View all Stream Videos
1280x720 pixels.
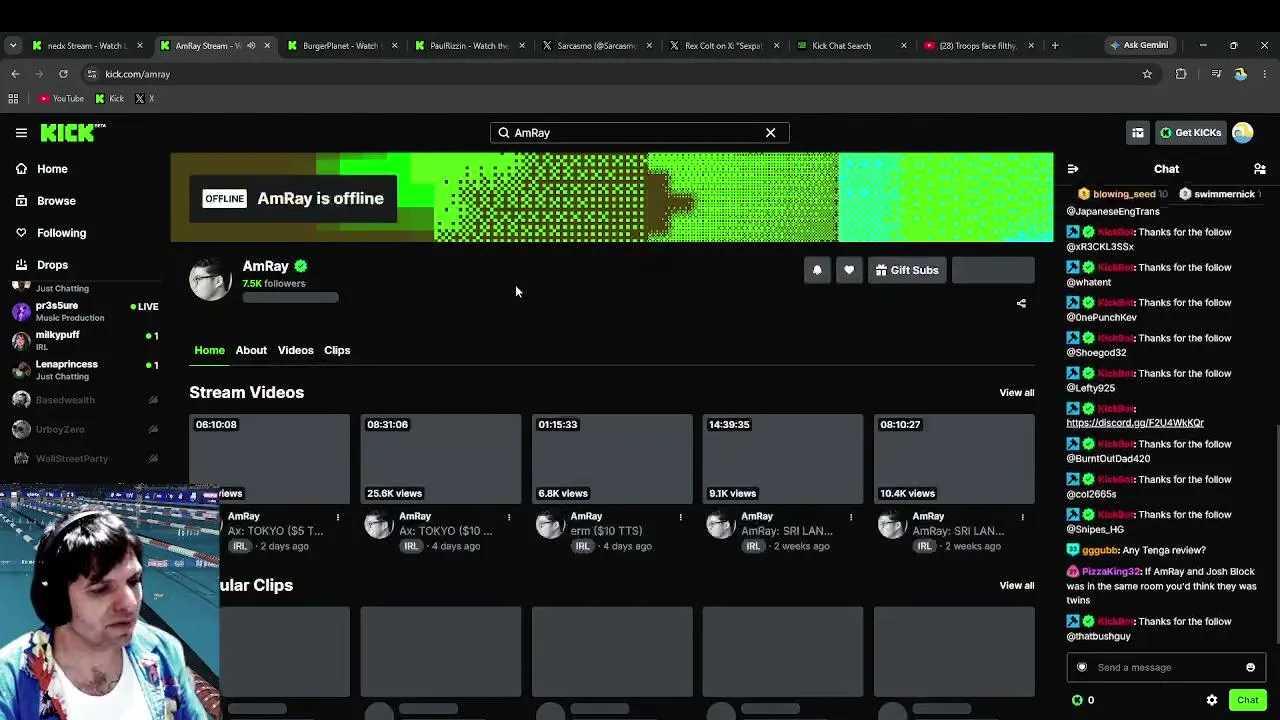[x=1017, y=393]
